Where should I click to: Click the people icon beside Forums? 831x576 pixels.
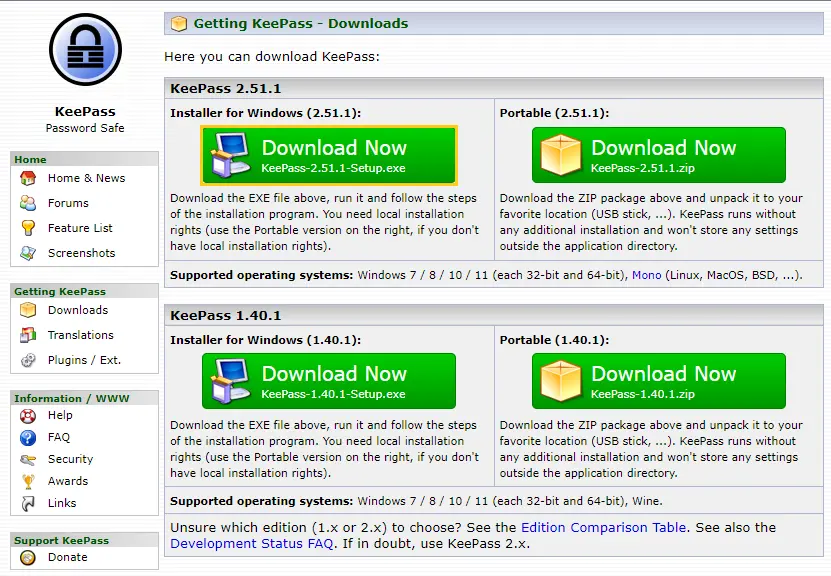tap(28, 203)
